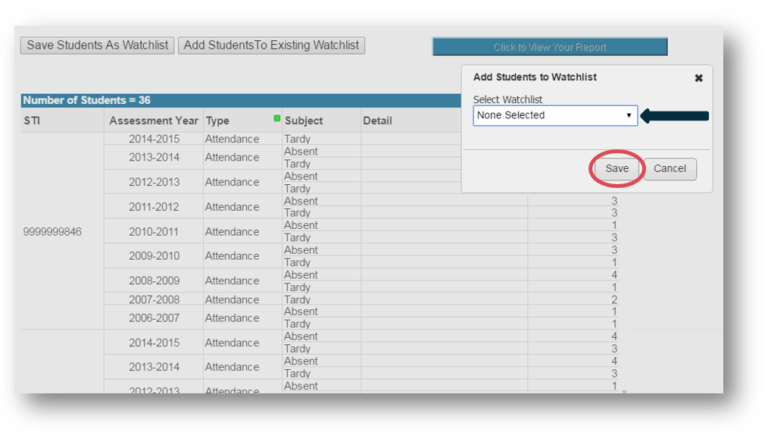The width and height of the screenshot is (768, 432).
Task: Open the Click to View Your Report bar
Action: click(x=550, y=47)
